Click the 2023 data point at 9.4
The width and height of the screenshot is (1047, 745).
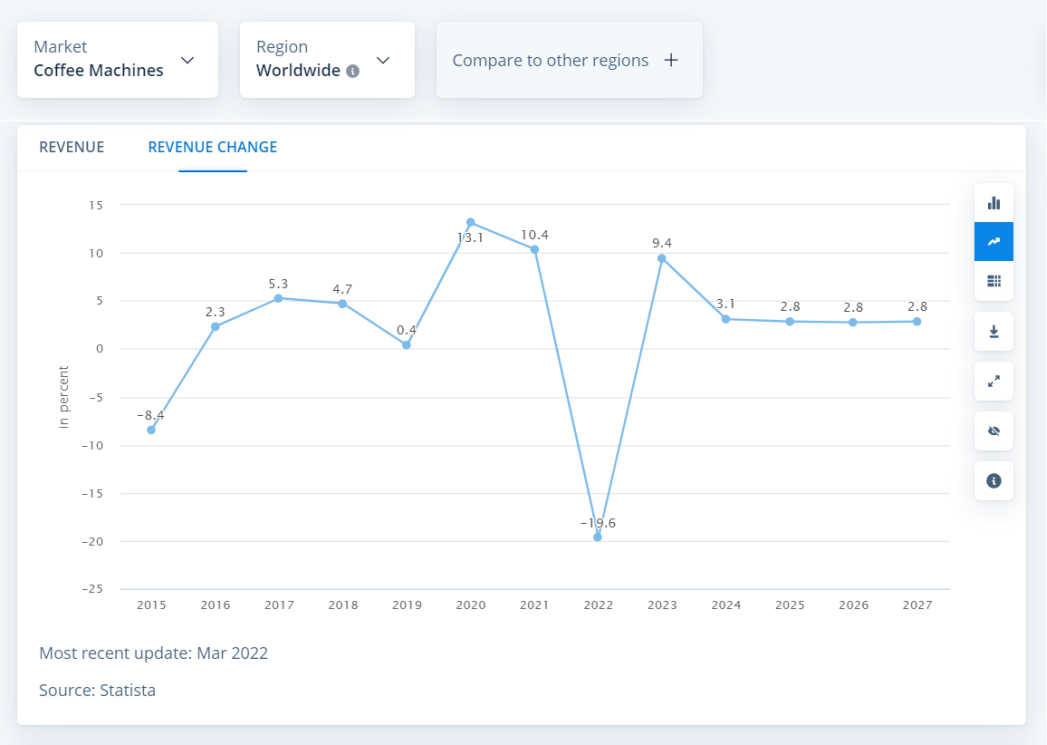pyautogui.click(x=661, y=258)
